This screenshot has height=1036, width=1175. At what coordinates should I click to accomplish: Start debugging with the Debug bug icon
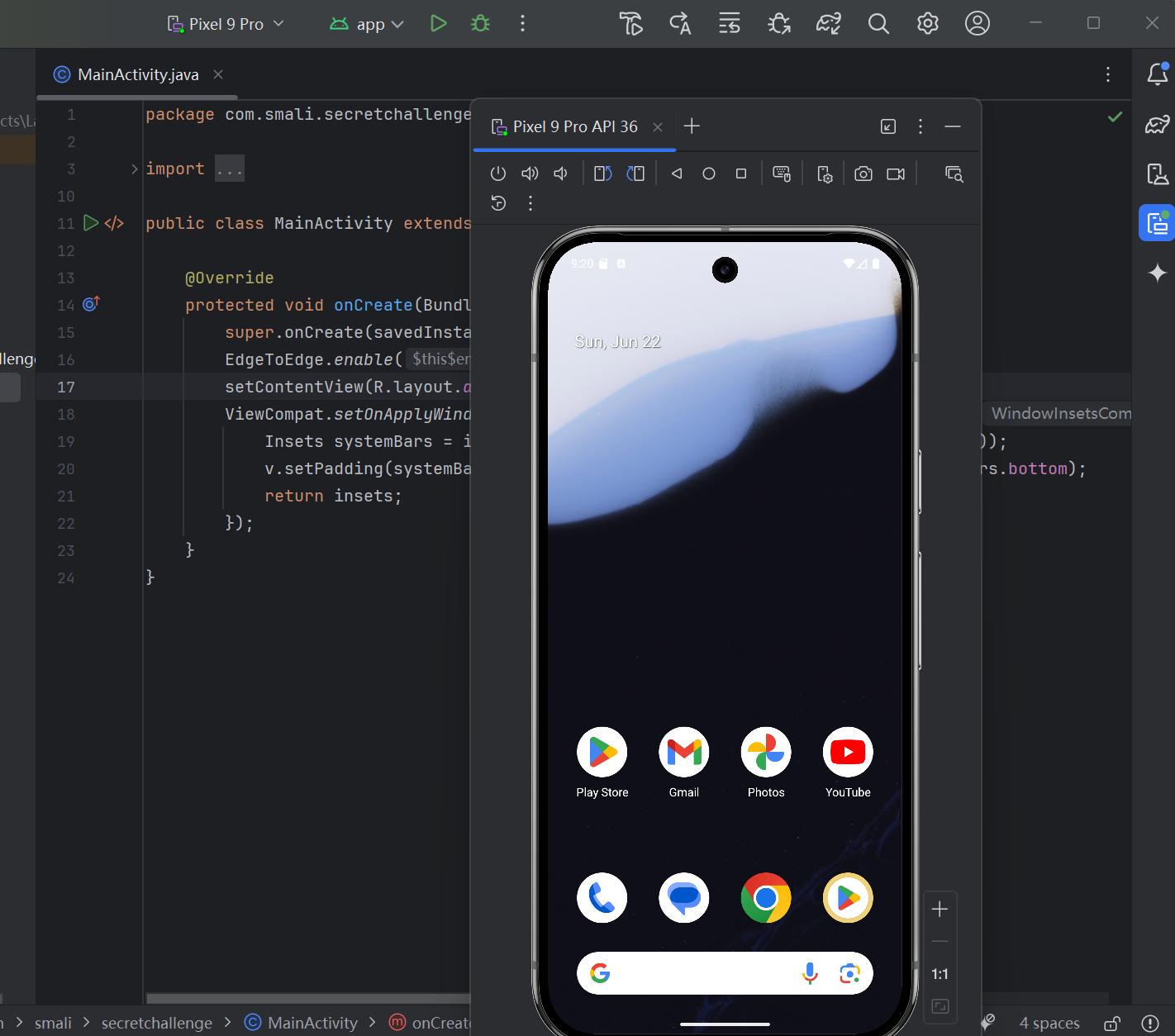pos(480,24)
